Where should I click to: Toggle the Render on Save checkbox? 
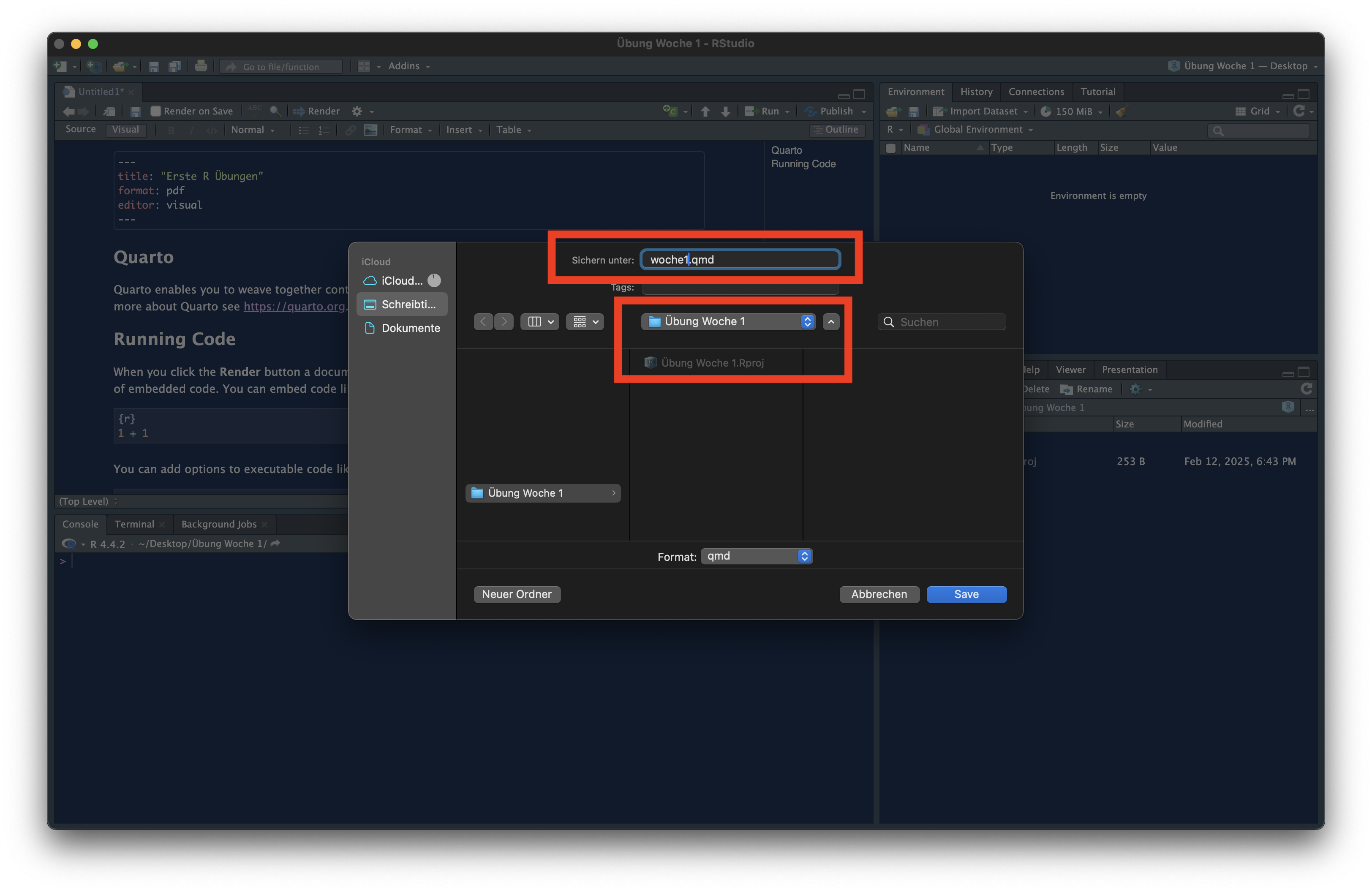[155, 111]
